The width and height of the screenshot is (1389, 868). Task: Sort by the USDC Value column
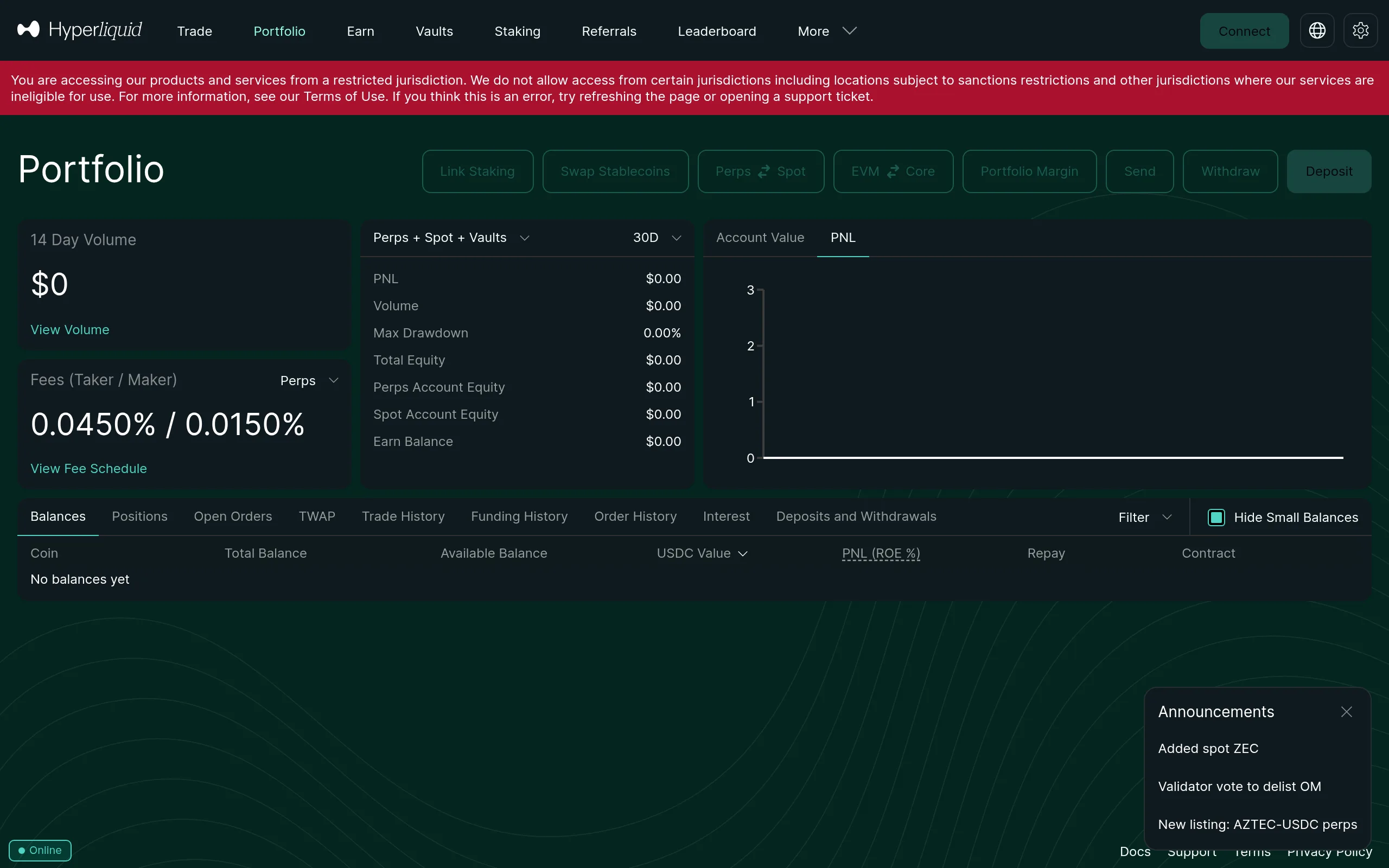[702, 553]
